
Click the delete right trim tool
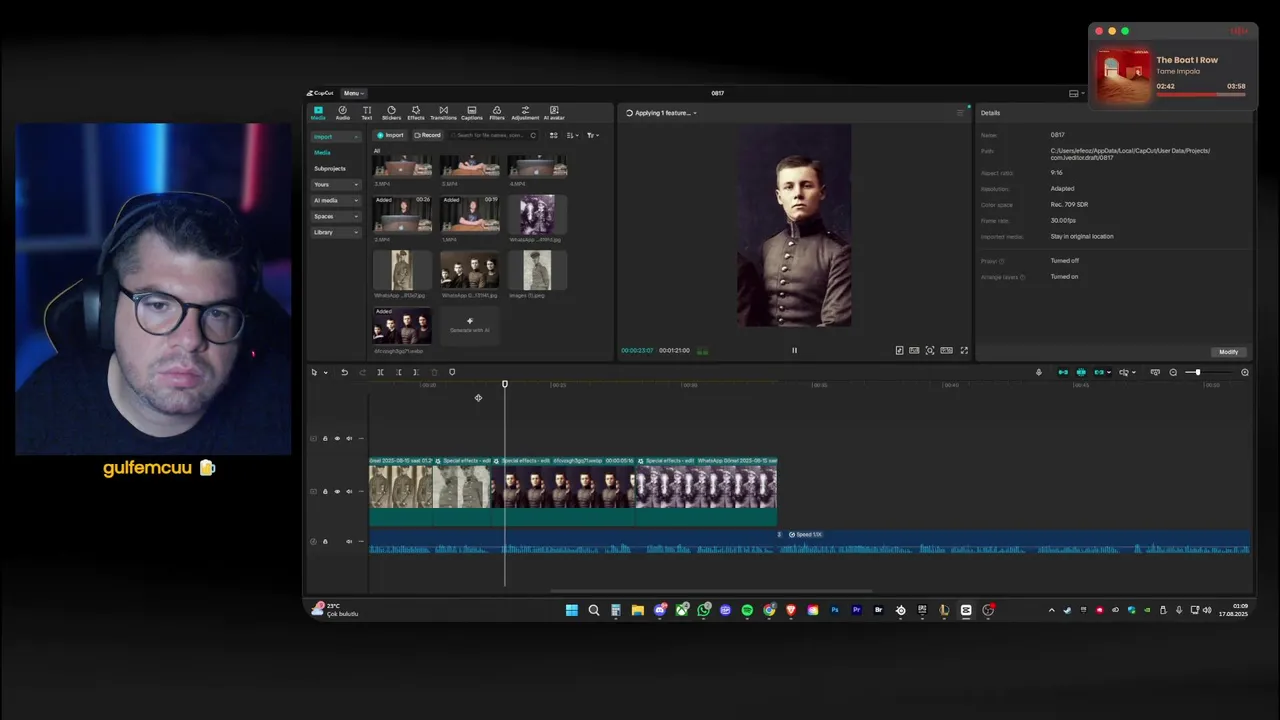(x=416, y=372)
